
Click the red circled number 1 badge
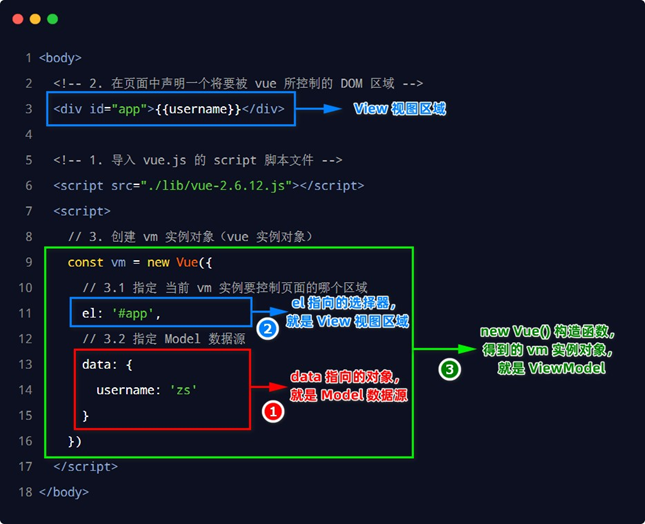click(272, 410)
